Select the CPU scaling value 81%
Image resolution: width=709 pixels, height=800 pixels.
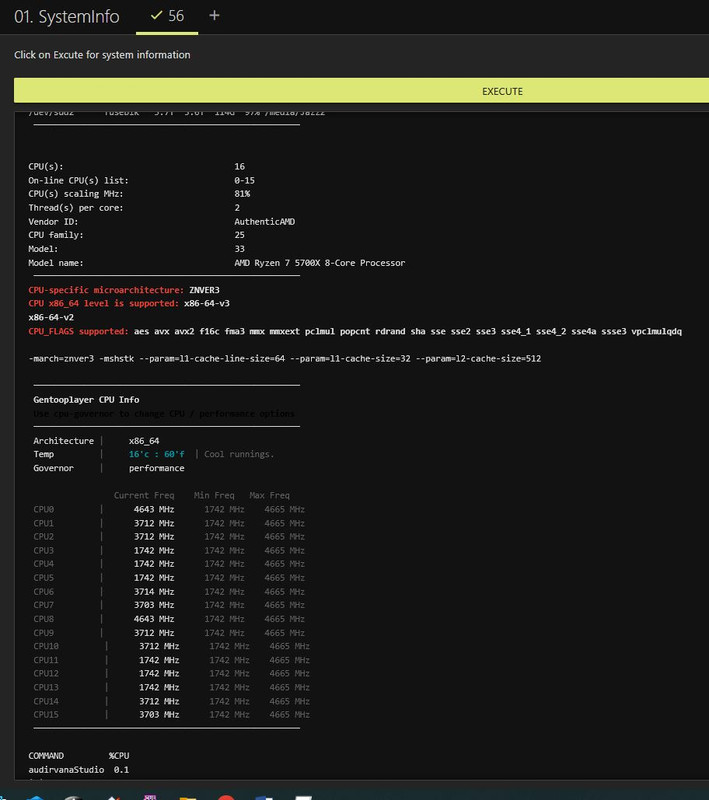coord(242,194)
